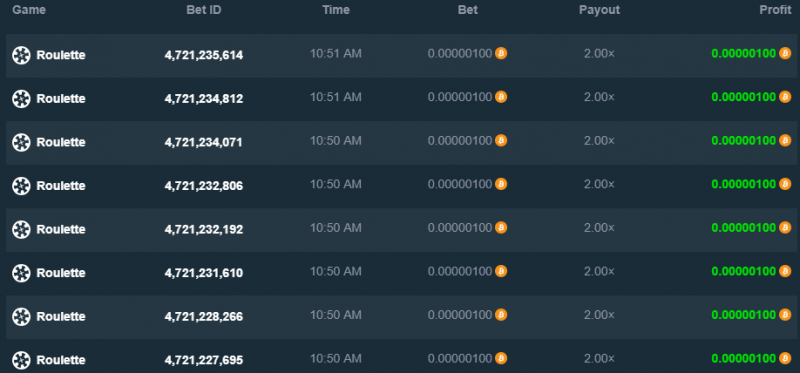Click 10:51 AM time in row 4,721,234,812
Image resolution: width=800 pixels, height=373 pixels.
(x=336, y=96)
